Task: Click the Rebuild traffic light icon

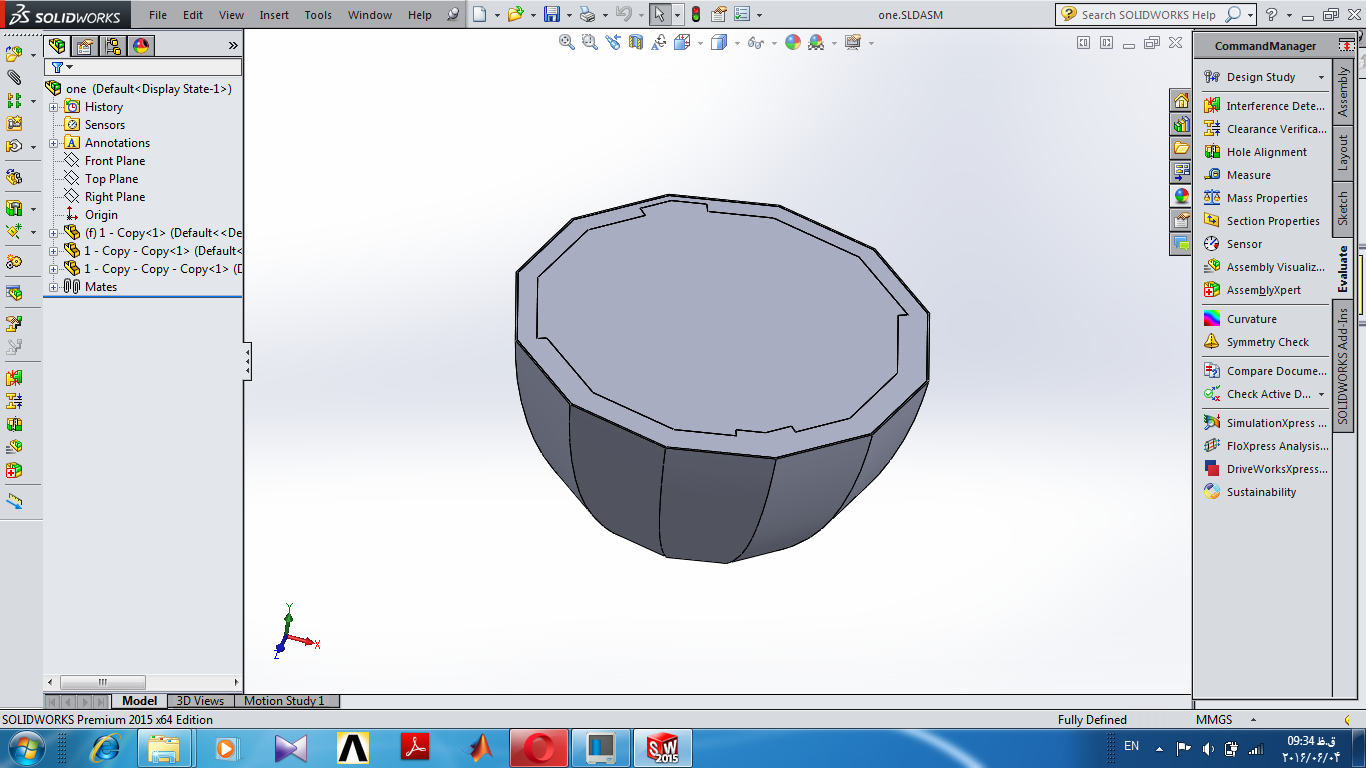Action: point(696,15)
